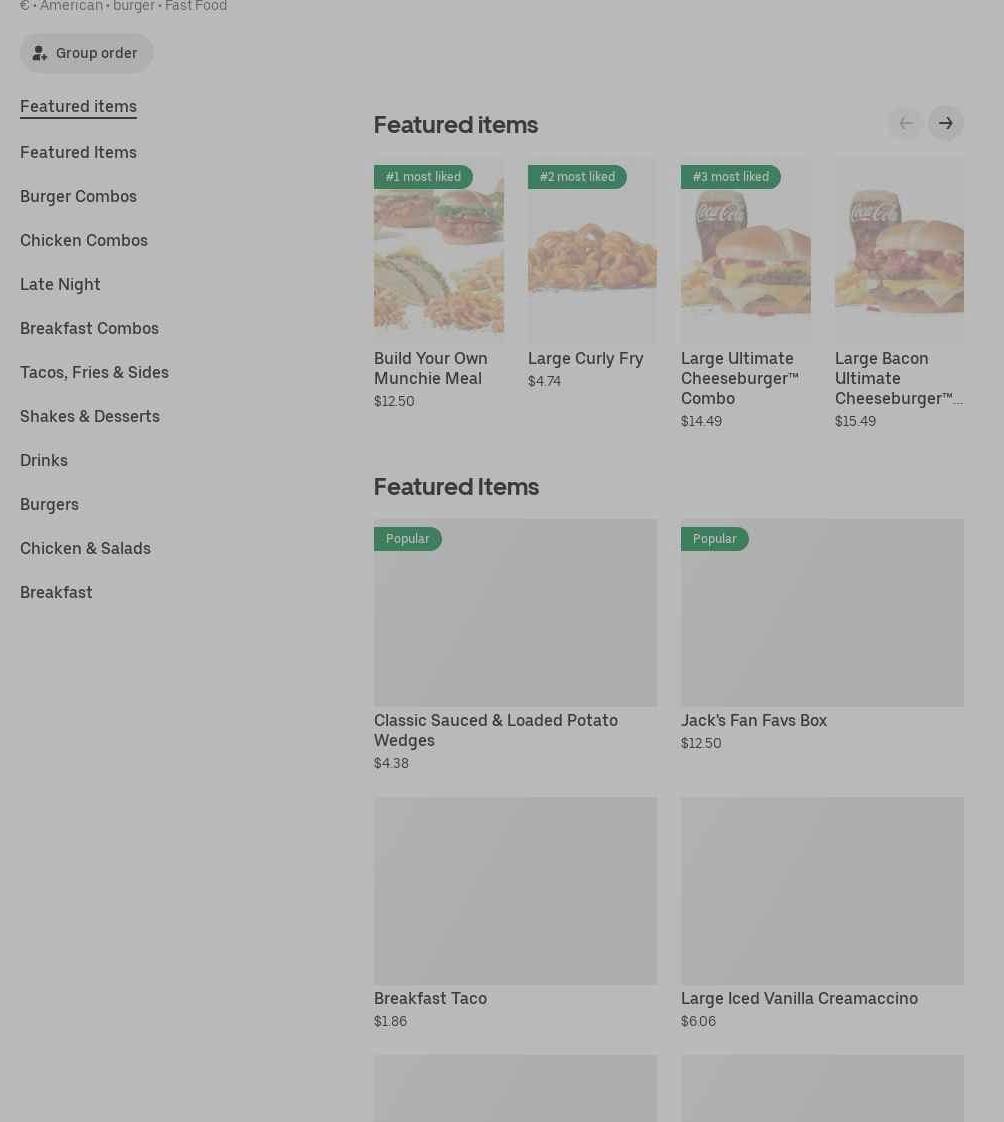Open Classic Sauced & Loaded Potato Wedges
The image size is (1004, 1122).
(x=515, y=613)
